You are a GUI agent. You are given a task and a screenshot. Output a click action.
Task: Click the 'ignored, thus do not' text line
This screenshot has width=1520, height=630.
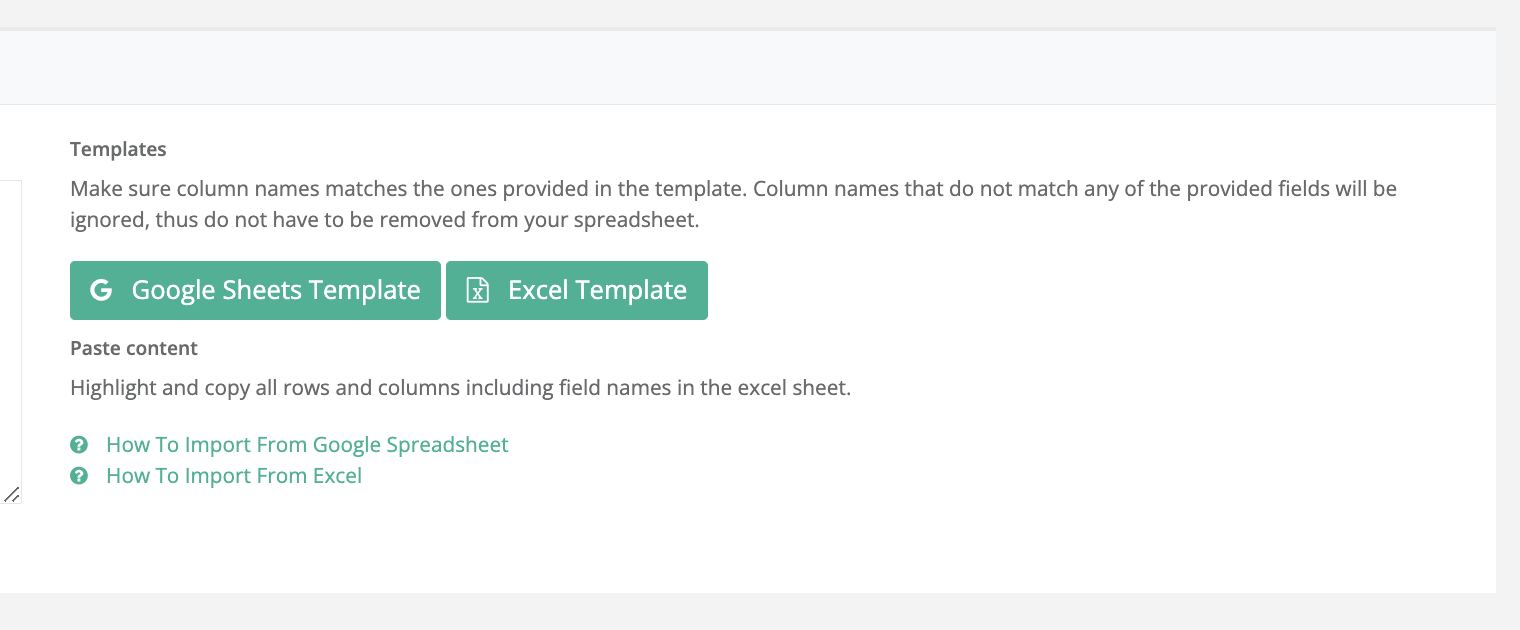click(x=384, y=220)
